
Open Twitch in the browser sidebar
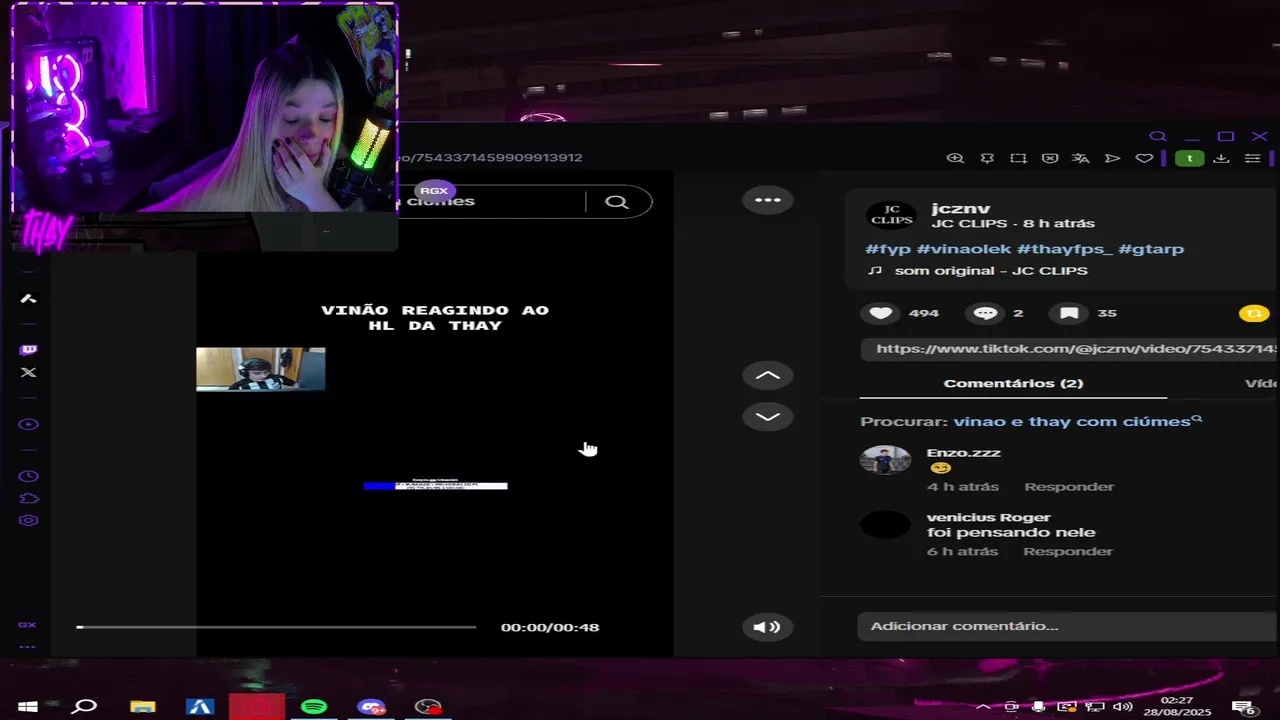pos(28,350)
